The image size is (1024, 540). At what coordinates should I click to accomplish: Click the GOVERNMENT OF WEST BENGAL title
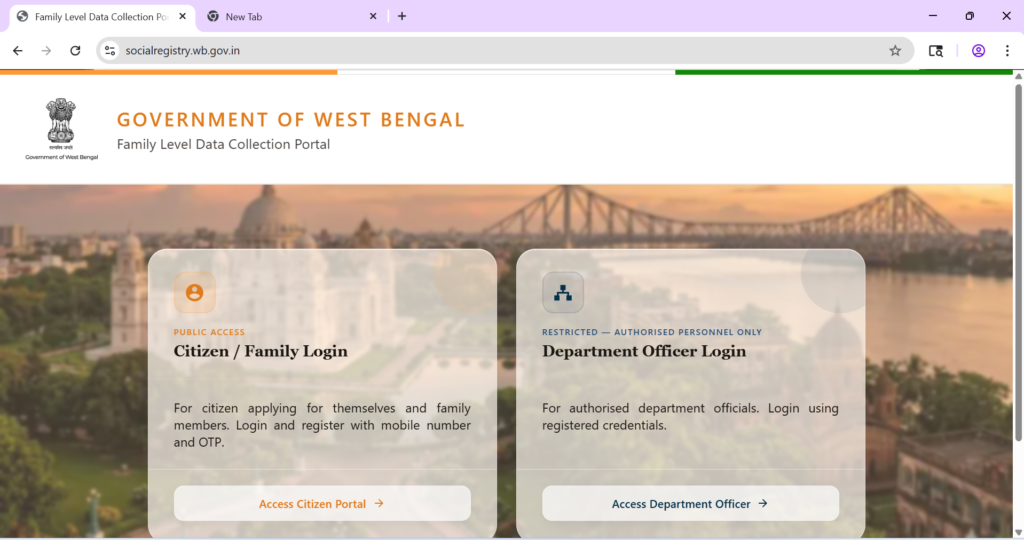(x=291, y=119)
